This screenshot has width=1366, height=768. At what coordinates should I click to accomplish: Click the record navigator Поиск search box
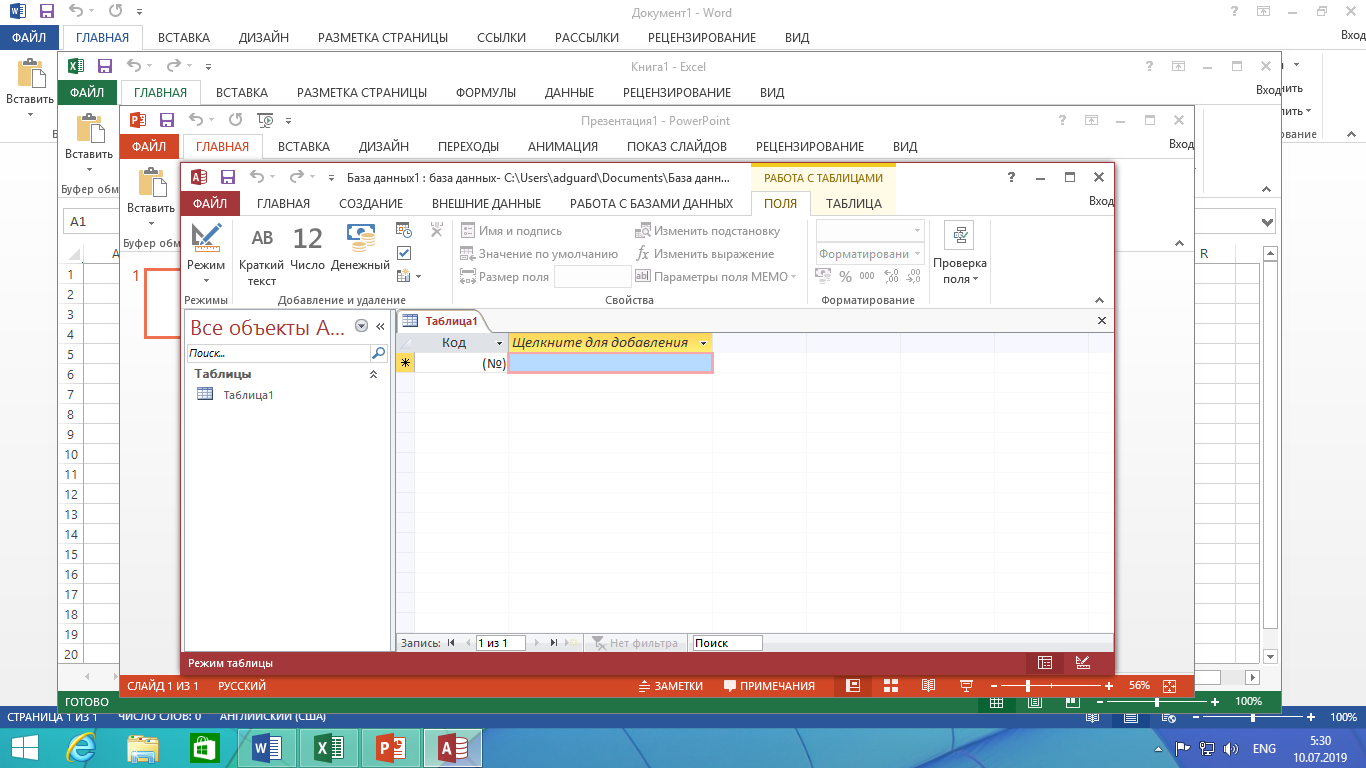[x=727, y=643]
